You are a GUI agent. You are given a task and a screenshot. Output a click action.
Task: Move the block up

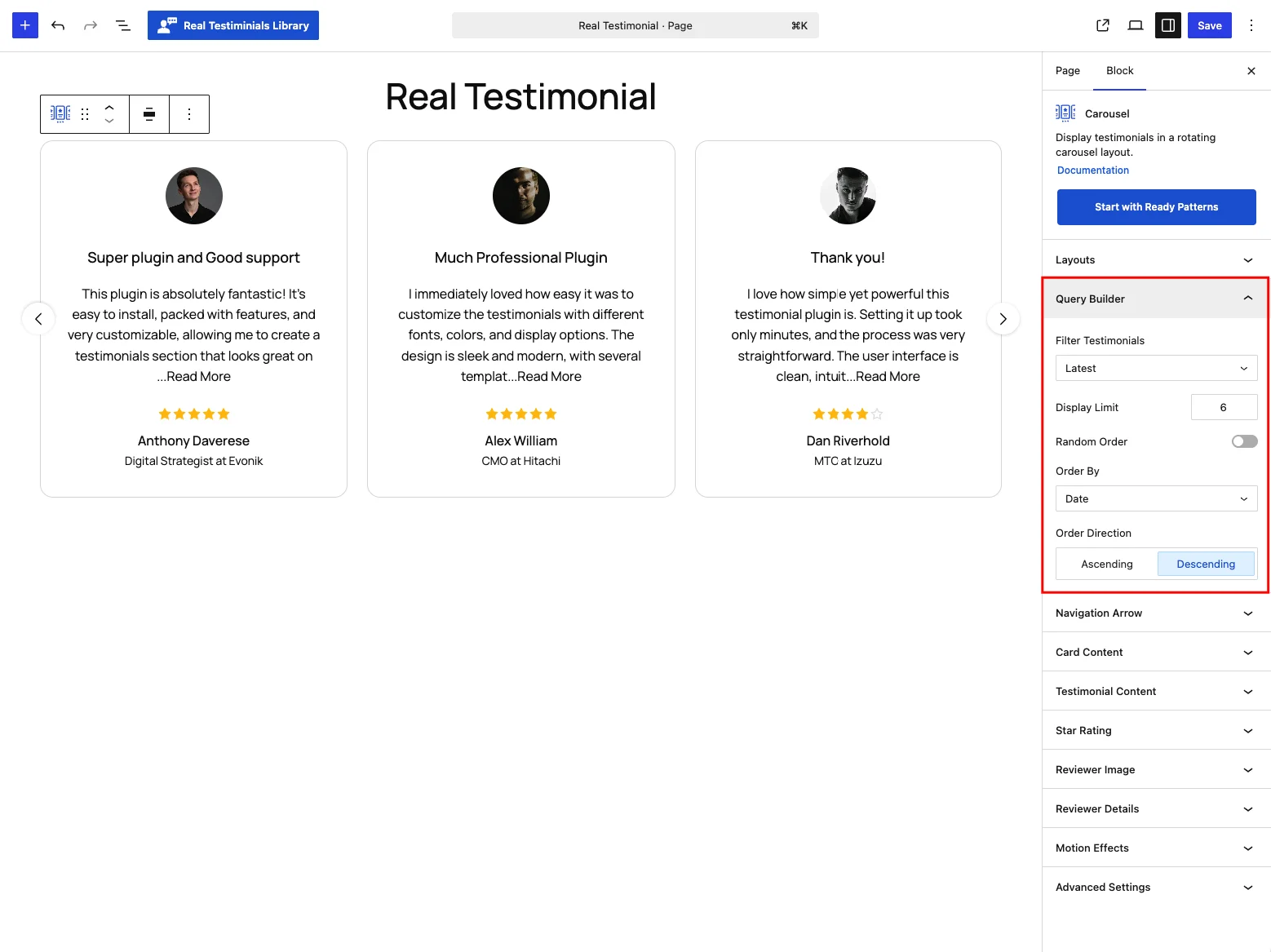[x=109, y=107]
